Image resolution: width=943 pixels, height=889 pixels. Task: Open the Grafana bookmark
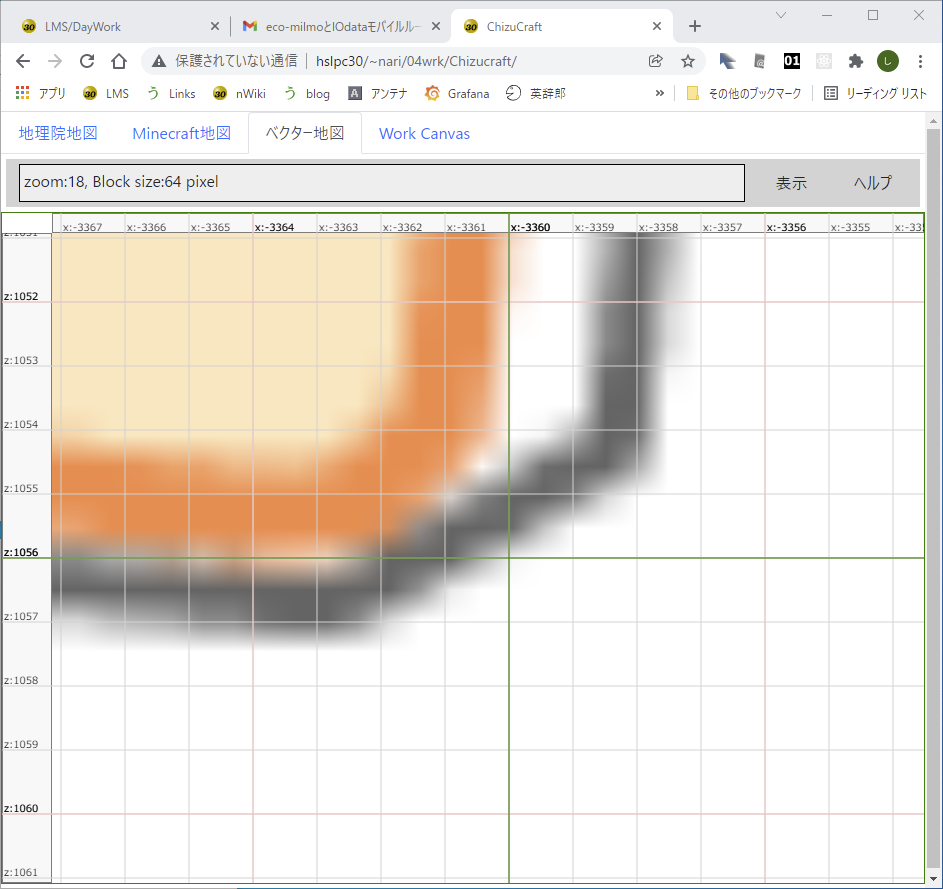tap(458, 93)
